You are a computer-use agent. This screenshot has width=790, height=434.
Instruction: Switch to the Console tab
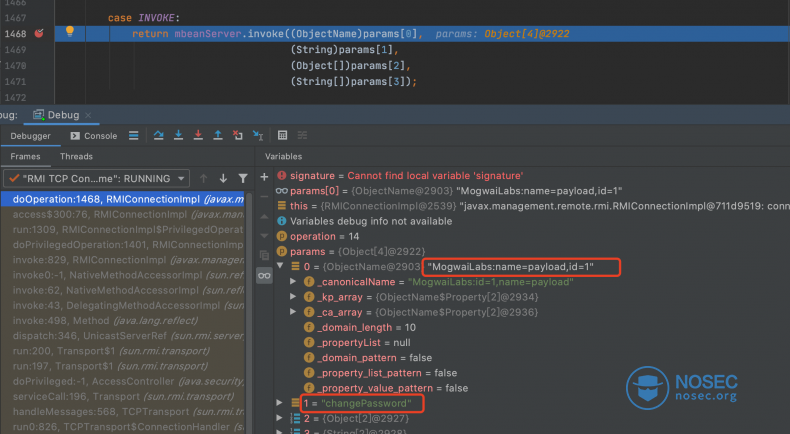(94, 136)
